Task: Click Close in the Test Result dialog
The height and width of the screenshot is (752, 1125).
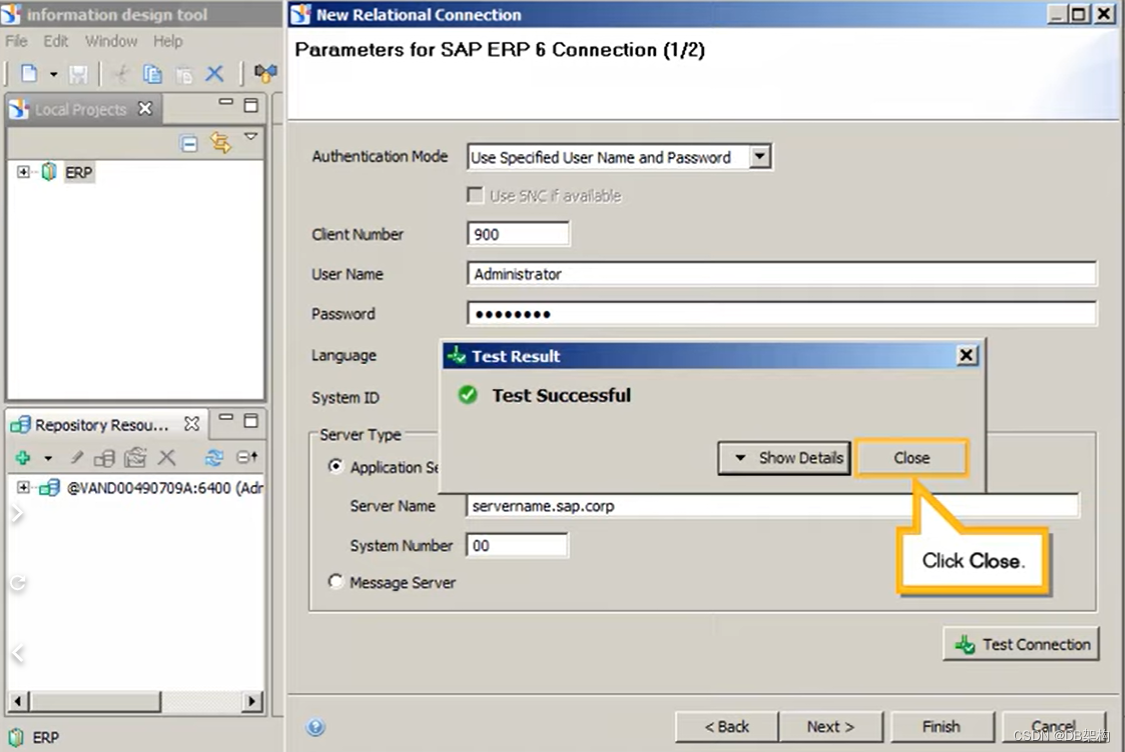Action: point(910,457)
